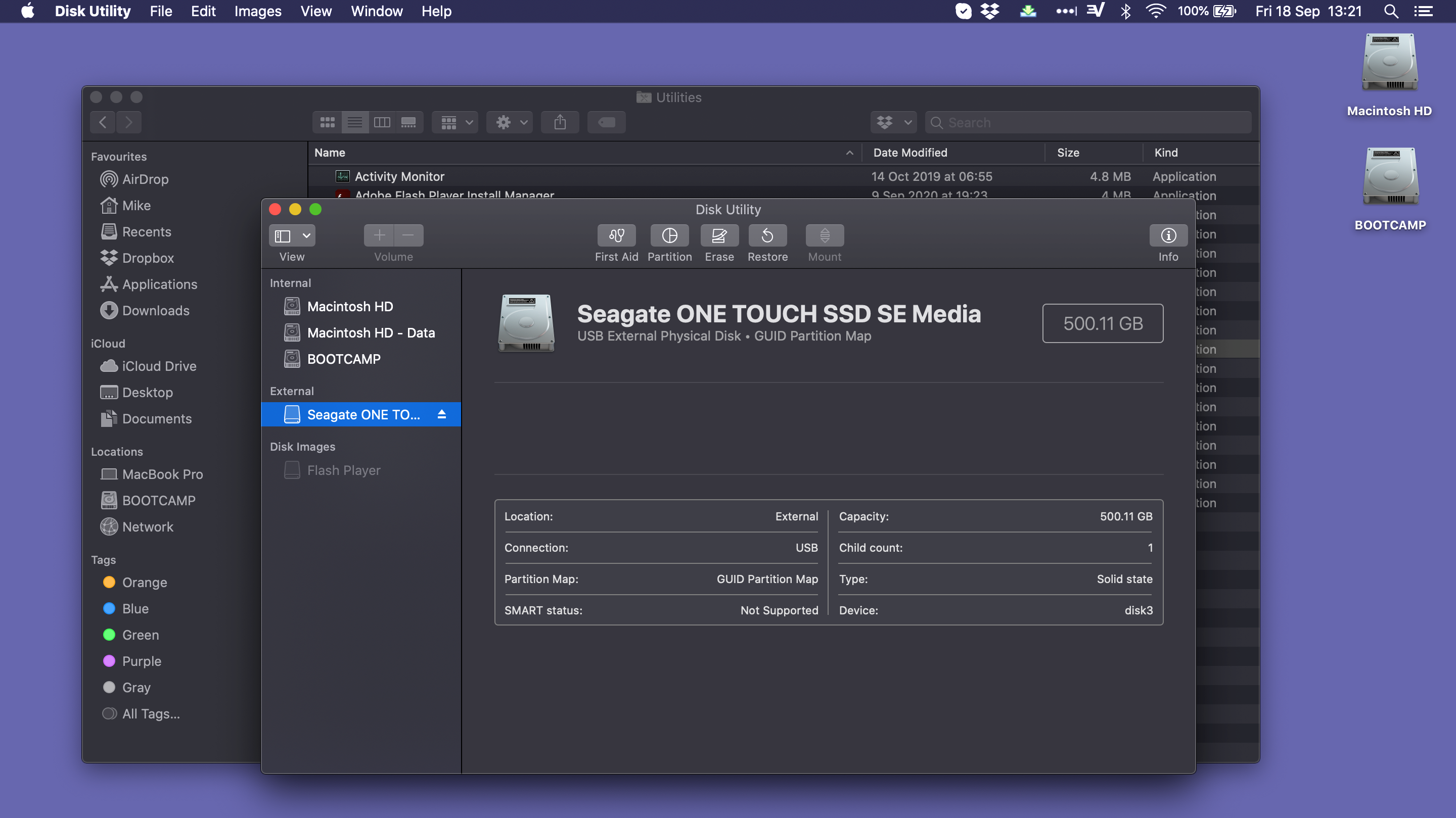
Task: Open the Dropbox dropdown in Finder toolbar
Action: [894, 122]
